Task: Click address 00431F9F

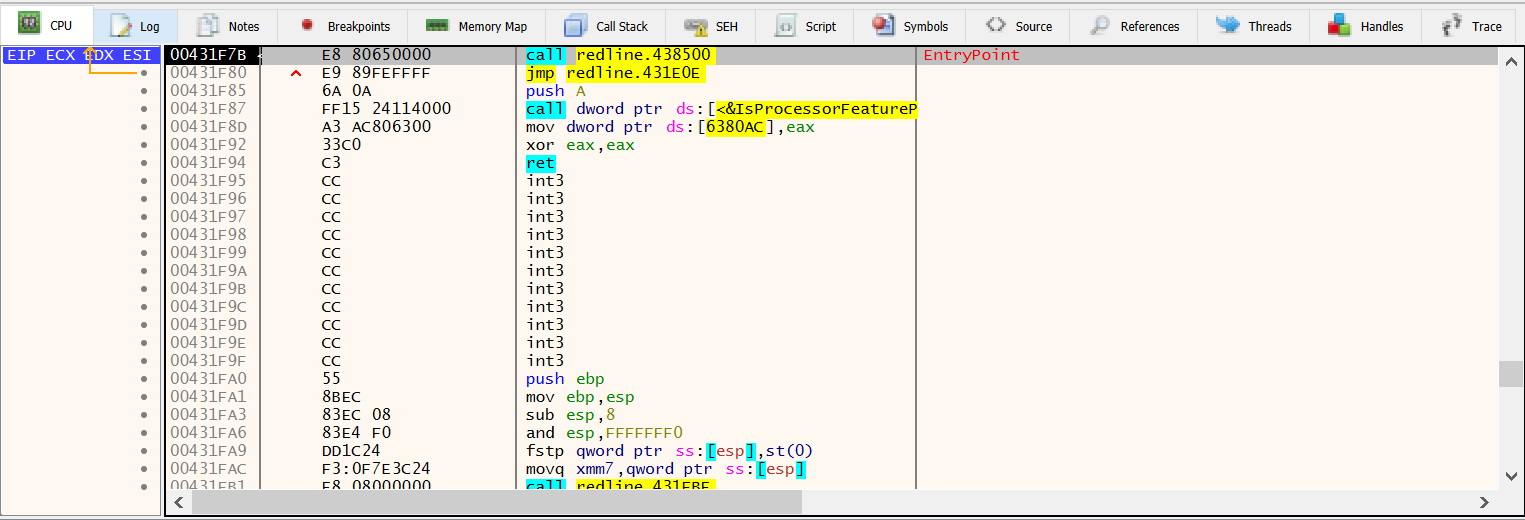Action: coord(208,361)
